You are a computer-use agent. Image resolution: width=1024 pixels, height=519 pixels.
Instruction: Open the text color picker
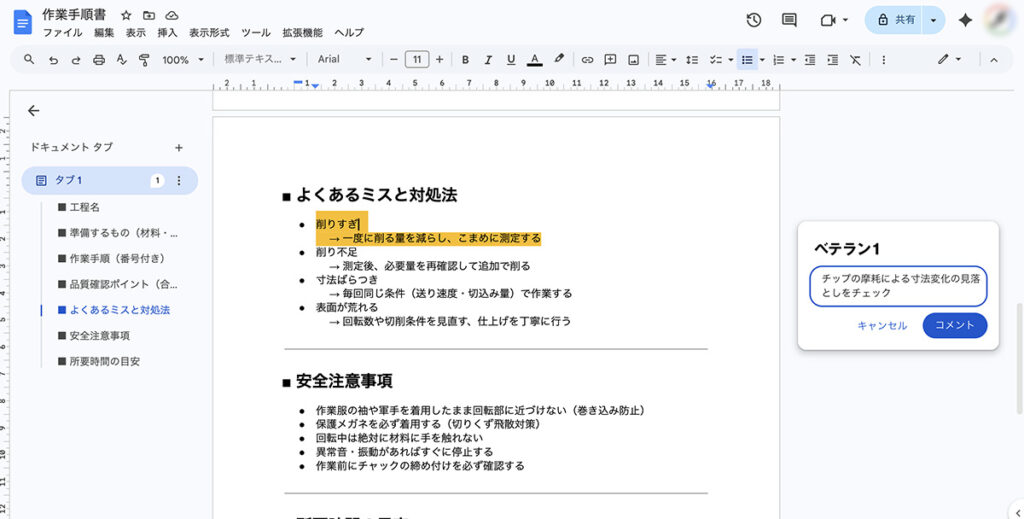(534, 59)
